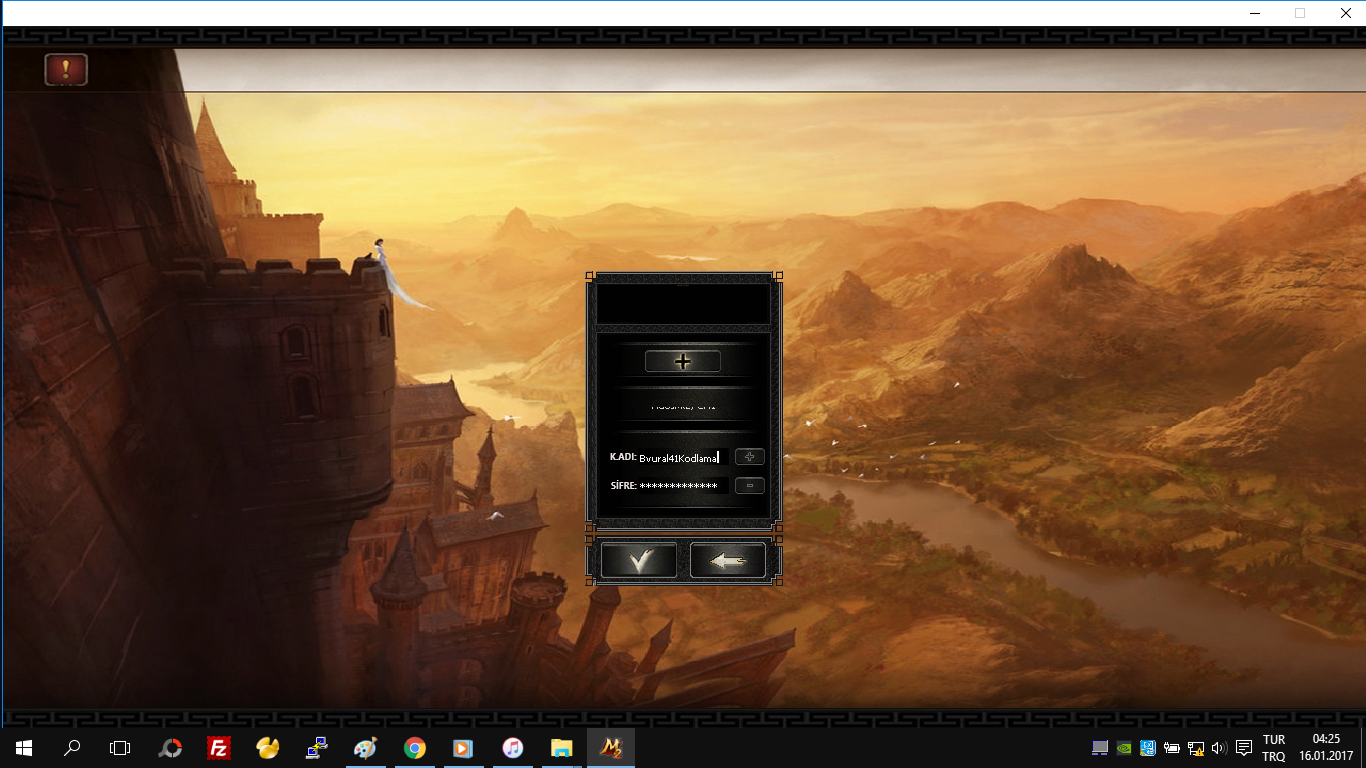Open iTunes from the taskbar
Screen dimensions: 1366x768
512,748
